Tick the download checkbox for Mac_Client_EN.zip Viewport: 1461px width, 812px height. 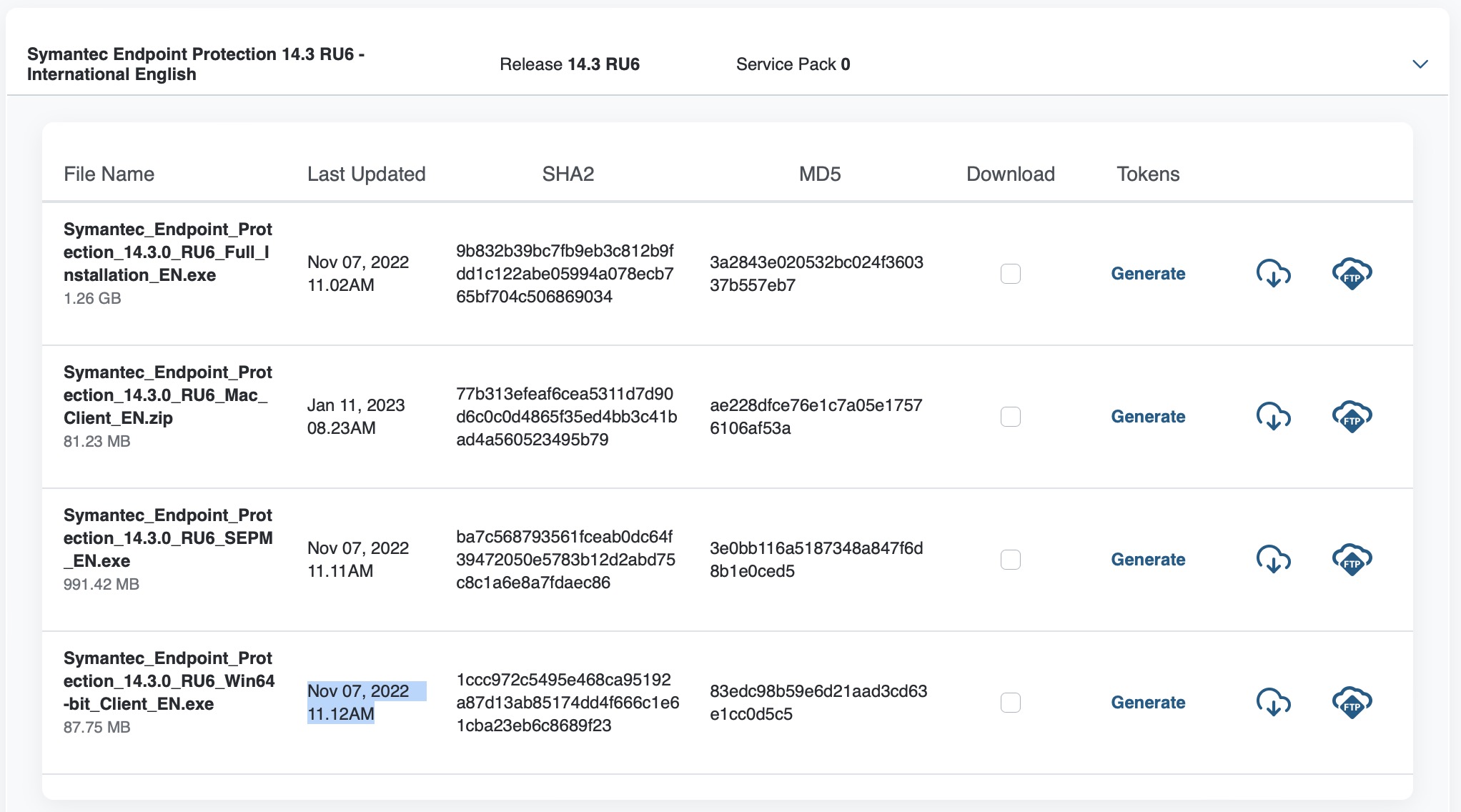(1010, 417)
